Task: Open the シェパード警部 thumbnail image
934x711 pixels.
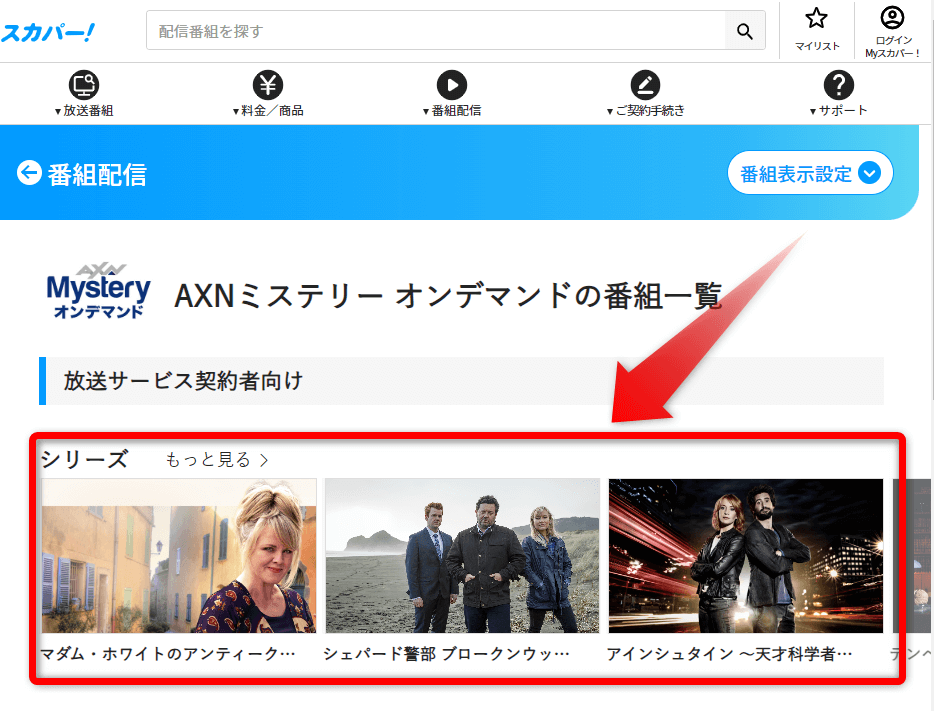Action: pos(462,556)
